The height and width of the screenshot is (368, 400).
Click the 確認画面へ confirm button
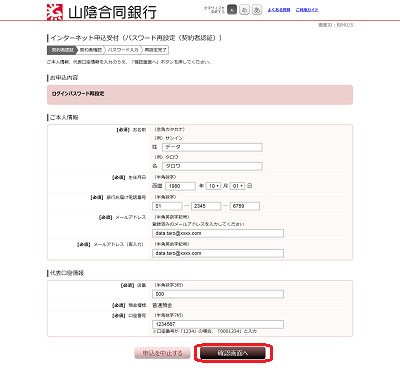click(x=233, y=353)
